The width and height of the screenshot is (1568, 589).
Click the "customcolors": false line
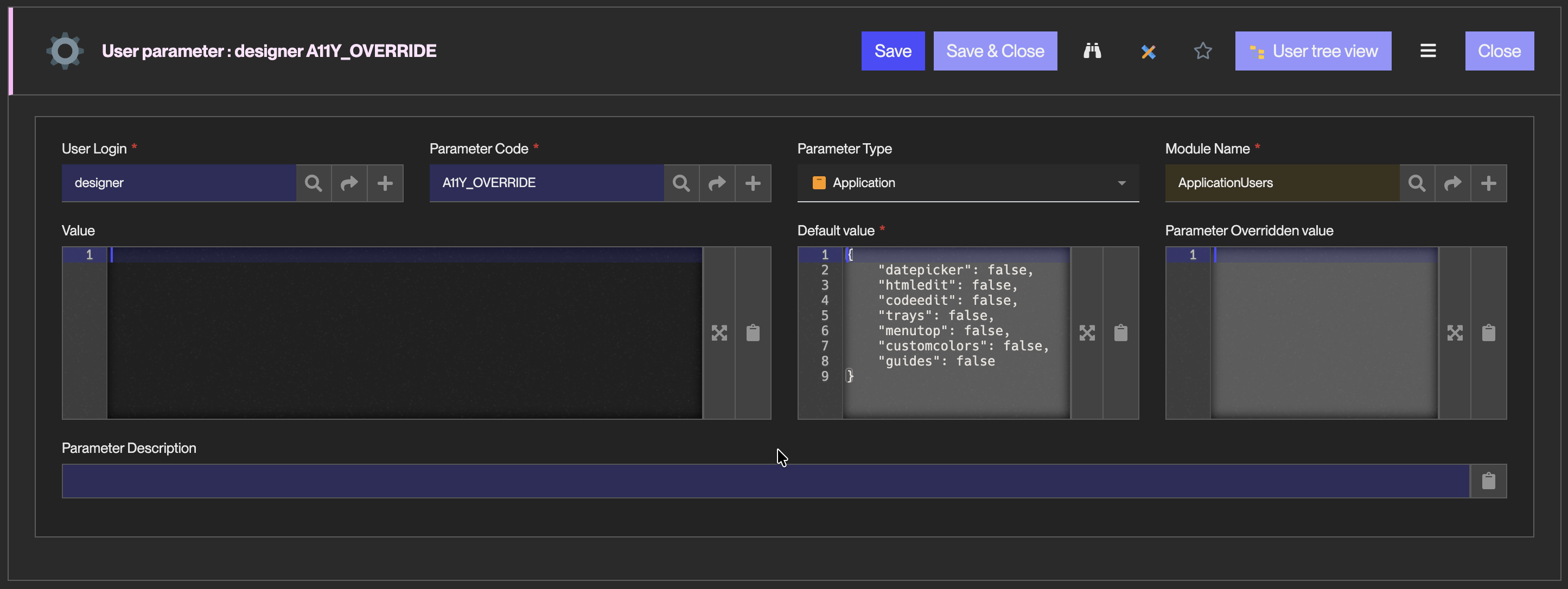pos(963,346)
